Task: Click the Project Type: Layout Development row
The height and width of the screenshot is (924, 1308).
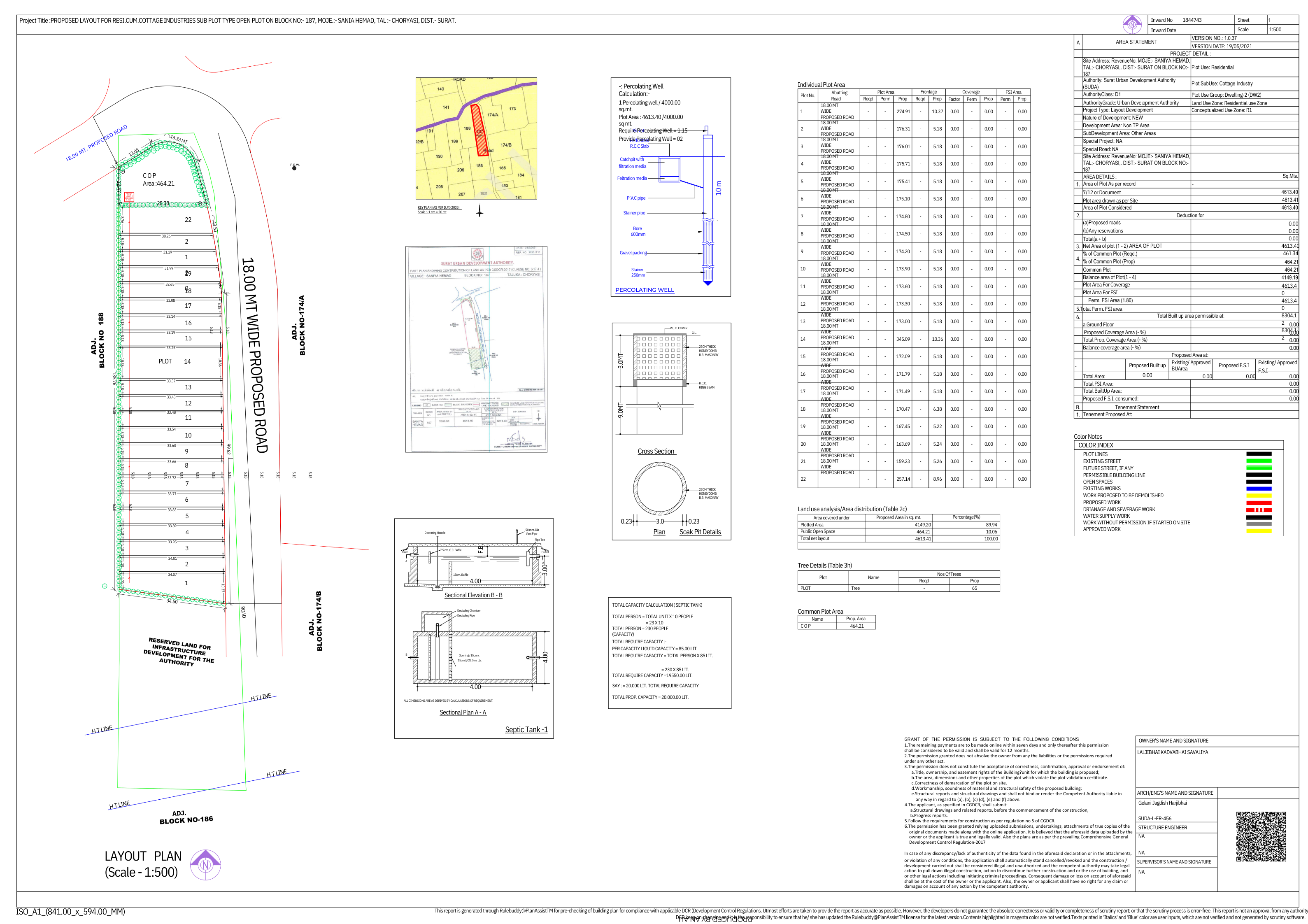Action: [1136, 110]
